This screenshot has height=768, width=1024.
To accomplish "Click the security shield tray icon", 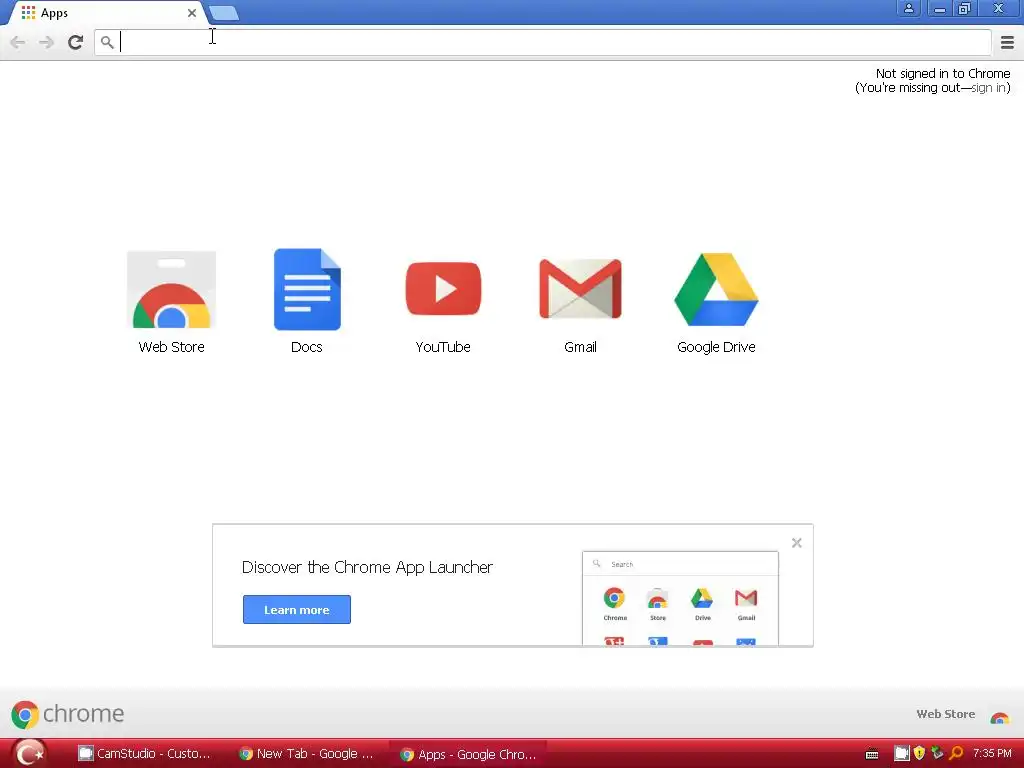I will click(x=920, y=753).
